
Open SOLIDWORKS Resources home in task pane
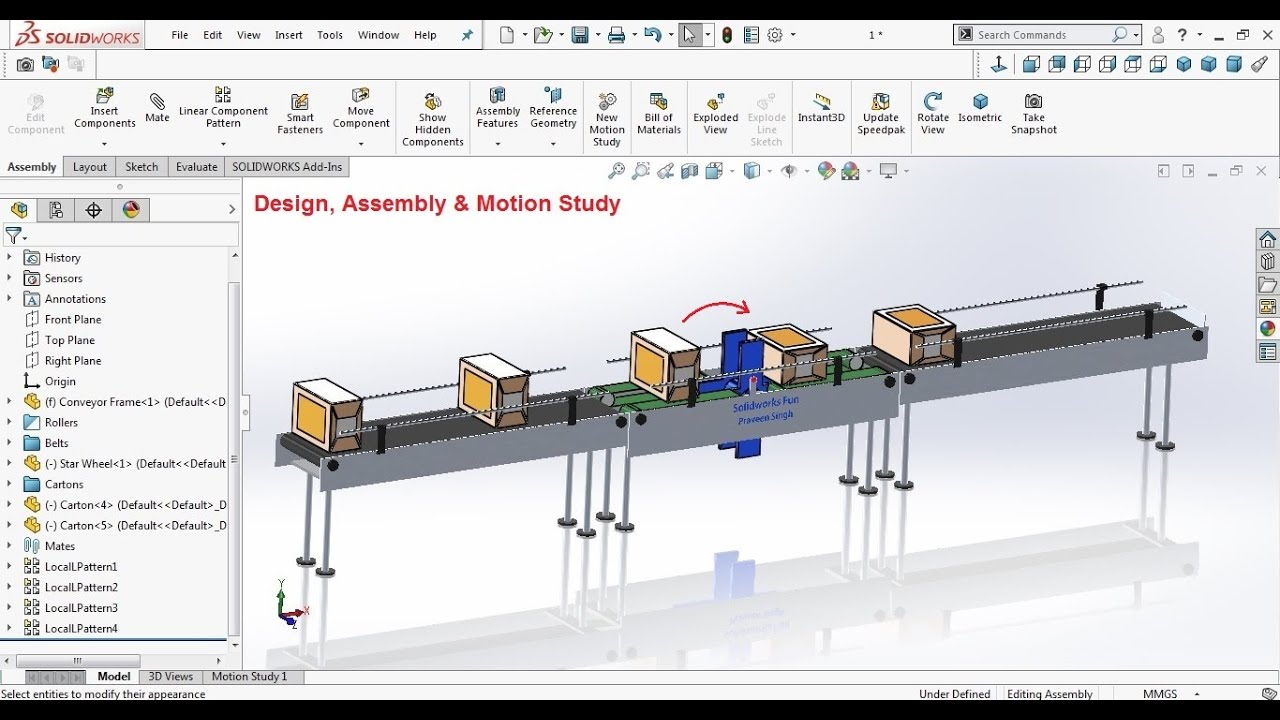(x=1267, y=240)
